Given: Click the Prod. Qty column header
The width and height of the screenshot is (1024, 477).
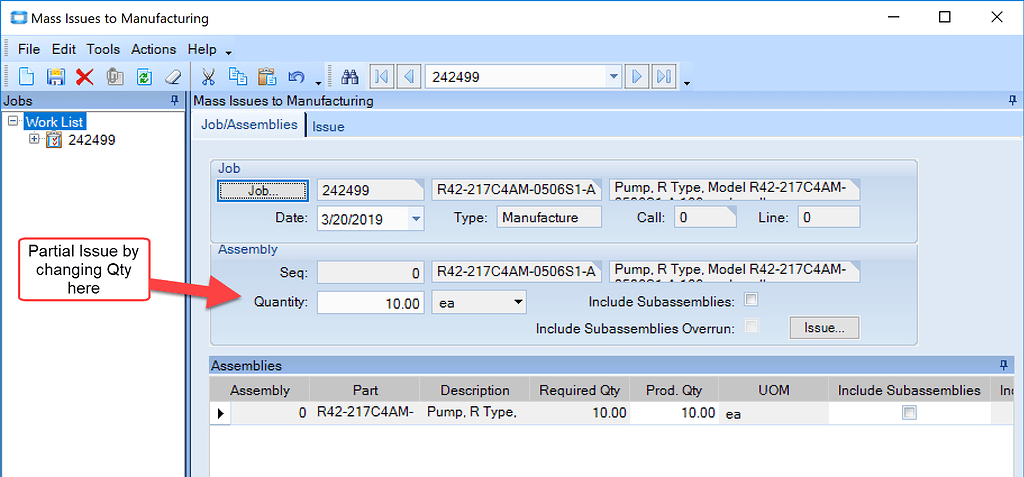Looking at the screenshot, I should coord(674,390).
